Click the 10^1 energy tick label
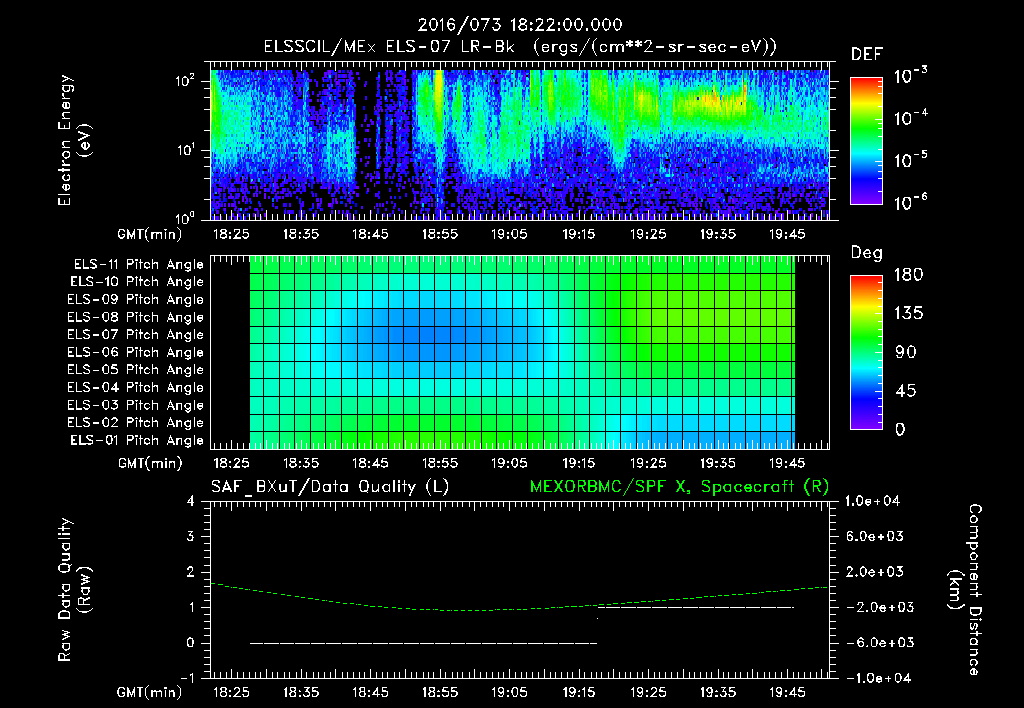The image size is (1024, 708). 185,150
